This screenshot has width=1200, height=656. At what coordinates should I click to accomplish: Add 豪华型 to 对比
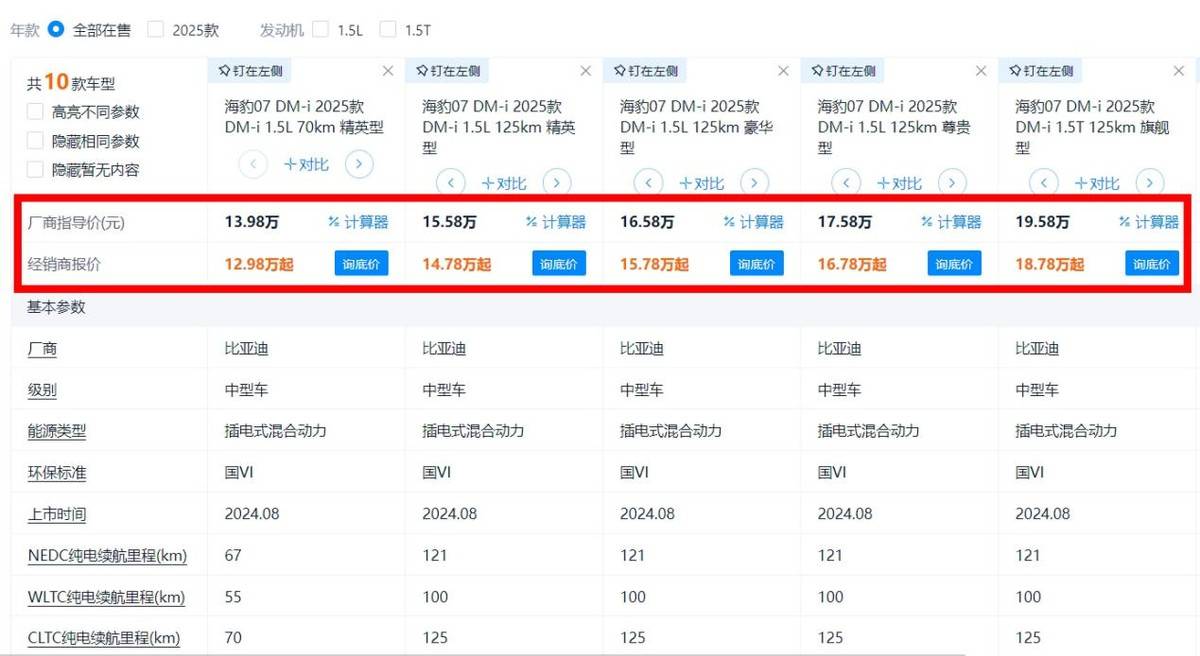tap(702, 183)
